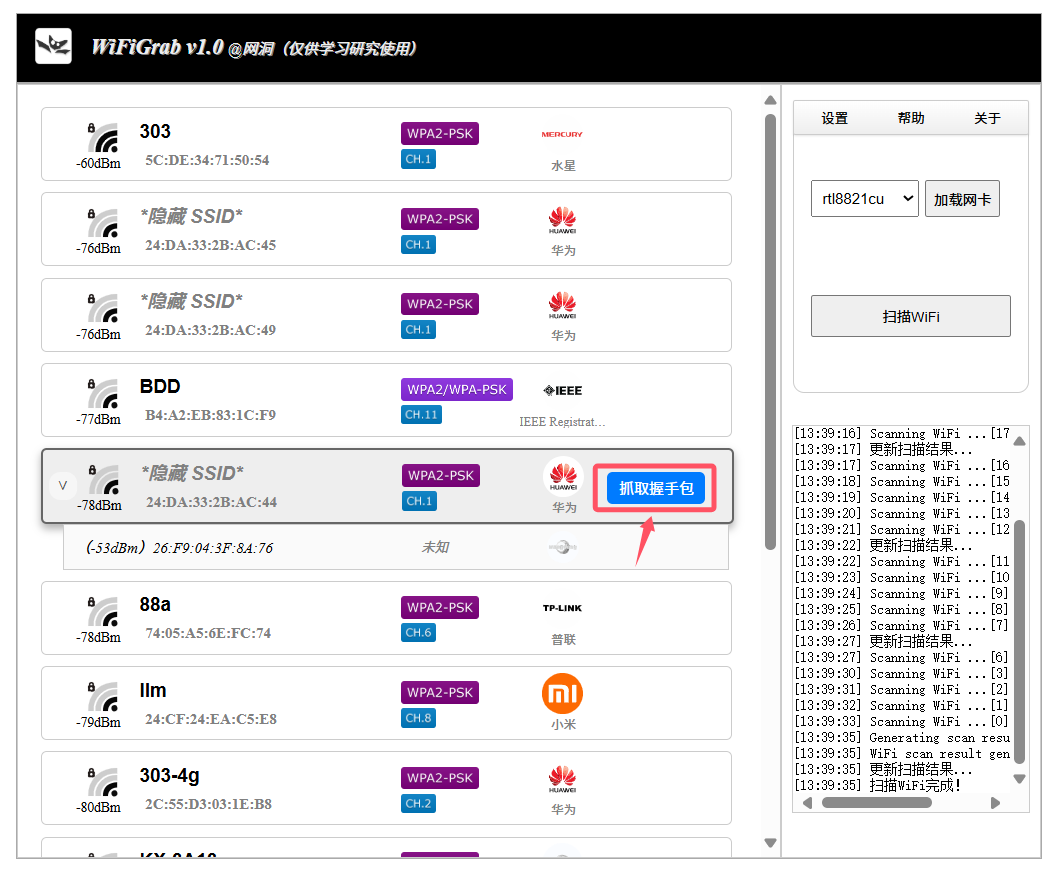Screen dimensions: 1050x869
Task: Click the 小米 vendor label
Action: click(x=563, y=724)
